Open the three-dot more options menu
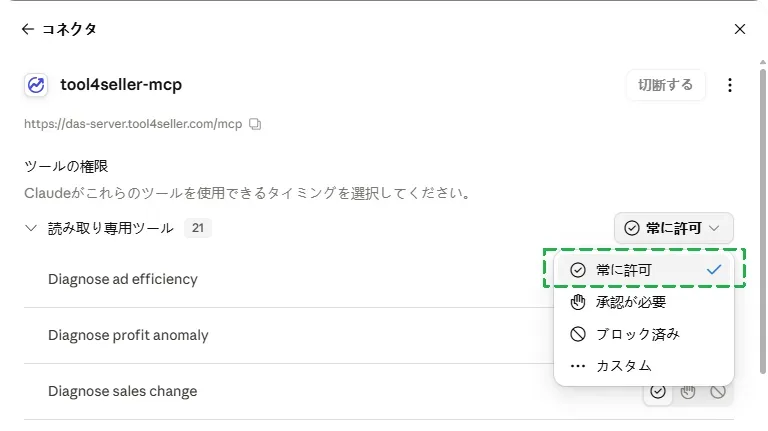The width and height of the screenshot is (768, 431). (730, 85)
